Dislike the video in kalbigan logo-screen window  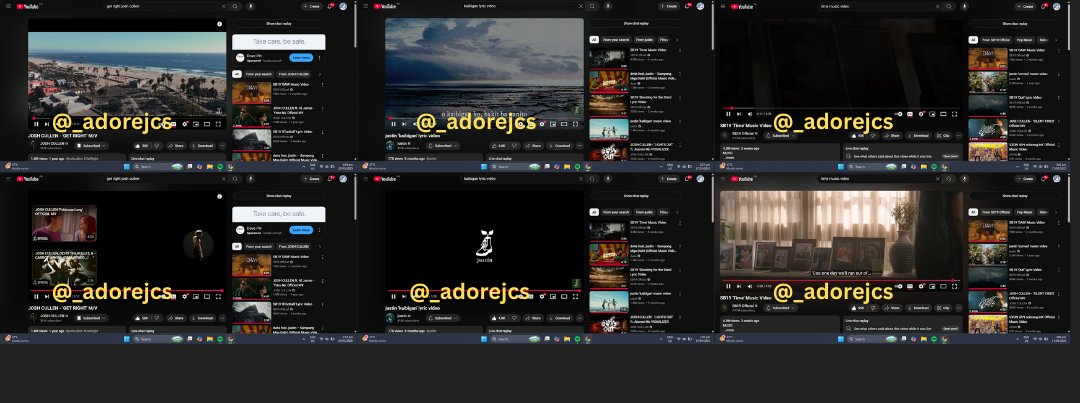[x=515, y=318]
